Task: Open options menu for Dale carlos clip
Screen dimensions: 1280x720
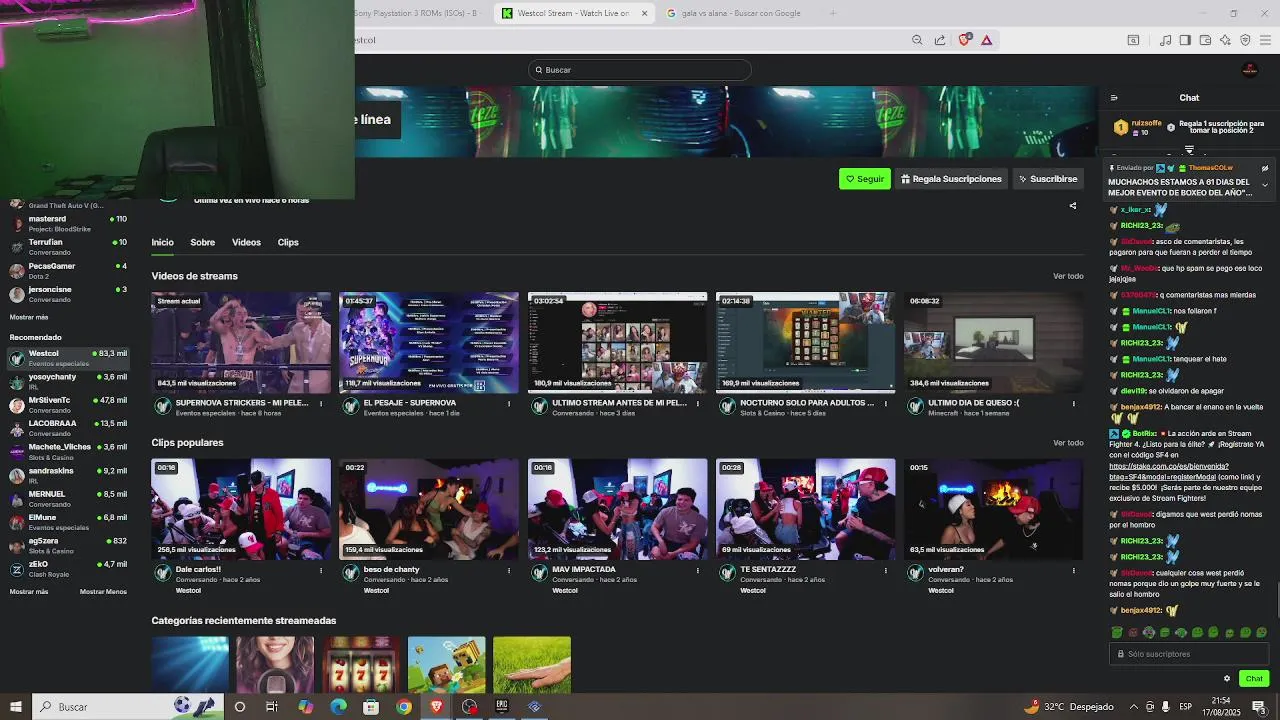Action: click(321, 570)
